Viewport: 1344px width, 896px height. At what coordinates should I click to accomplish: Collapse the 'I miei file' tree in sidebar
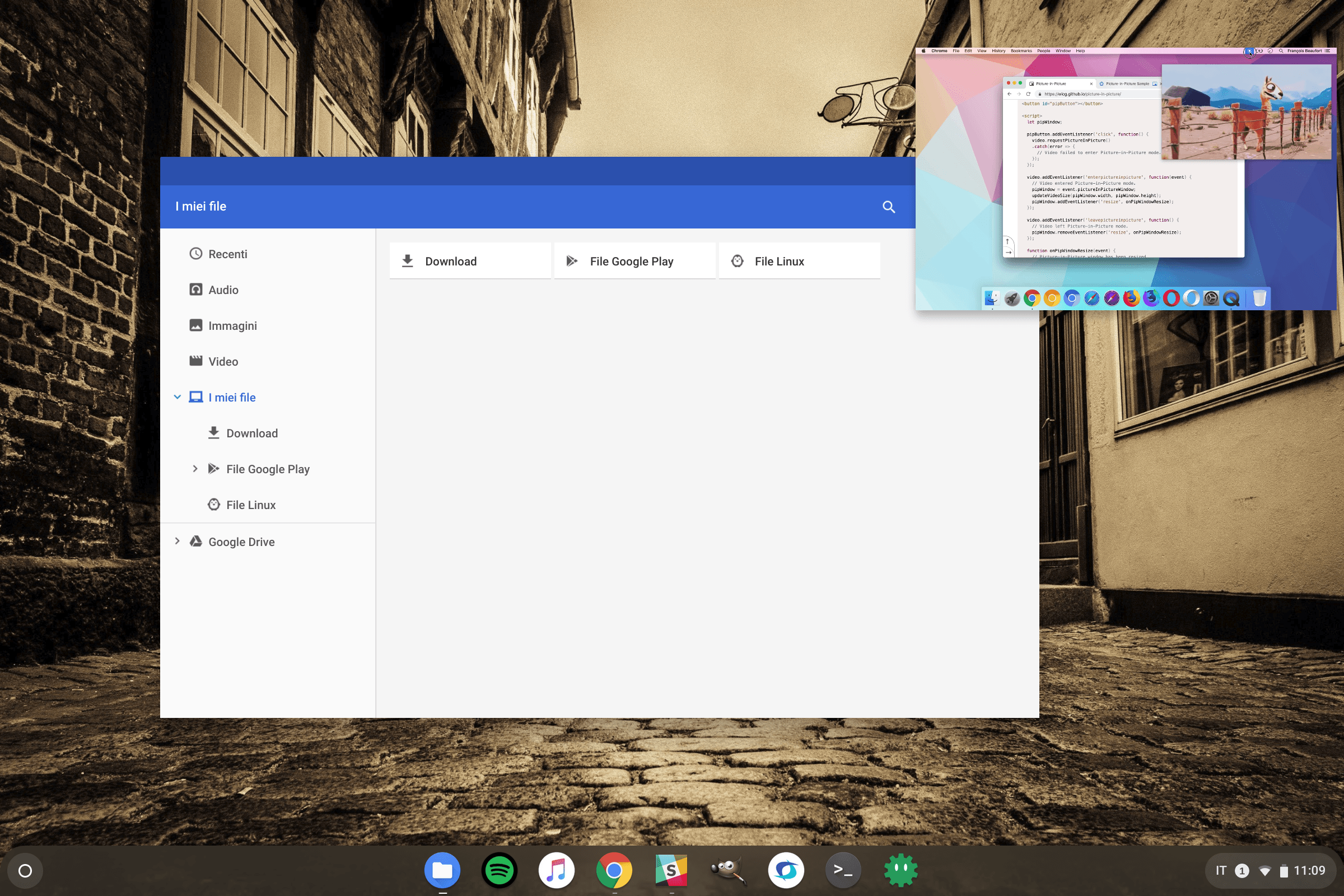pos(177,396)
